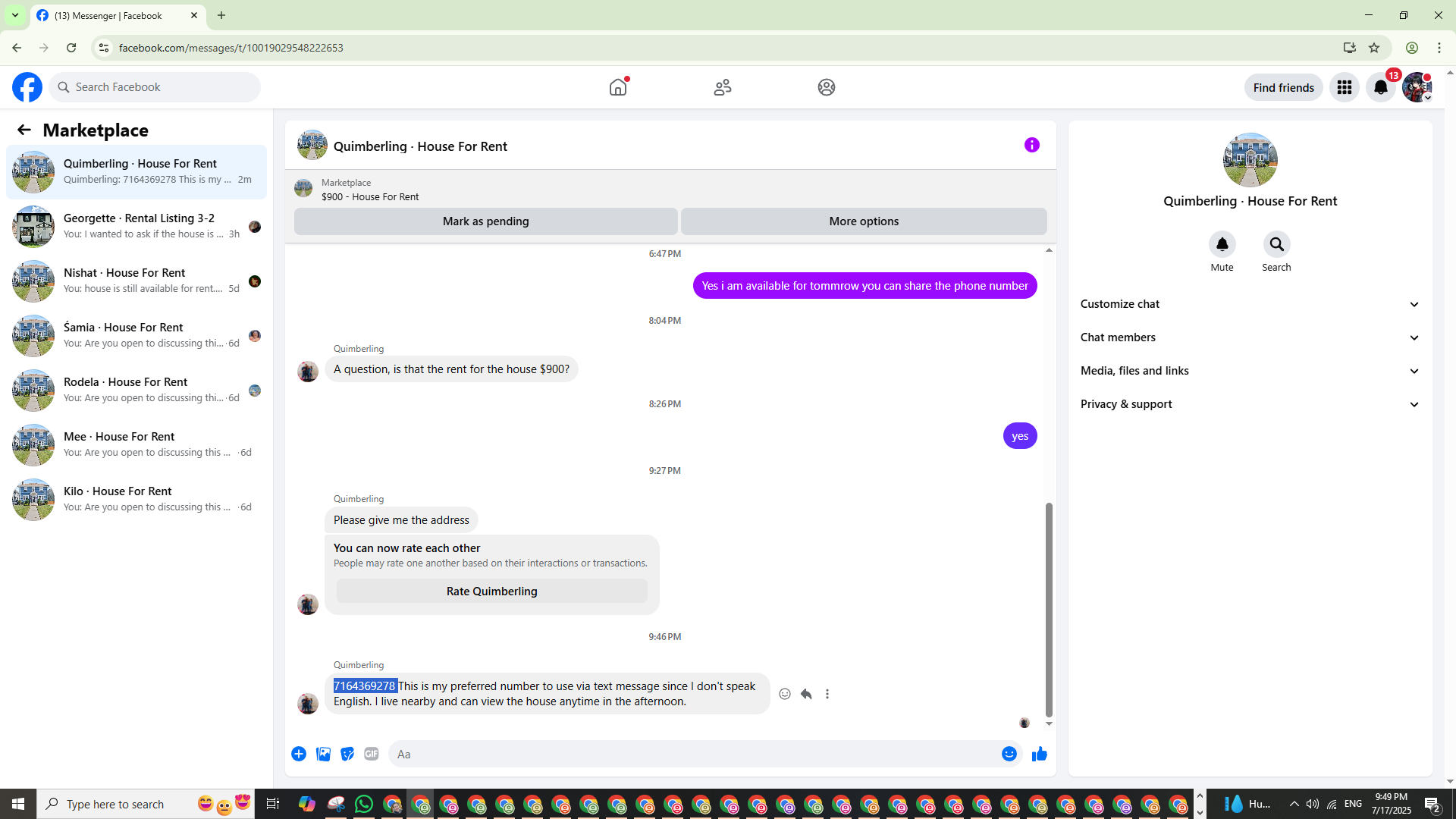The height and width of the screenshot is (819, 1456).
Task: Open more actions plus icon in composer
Action: [299, 754]
